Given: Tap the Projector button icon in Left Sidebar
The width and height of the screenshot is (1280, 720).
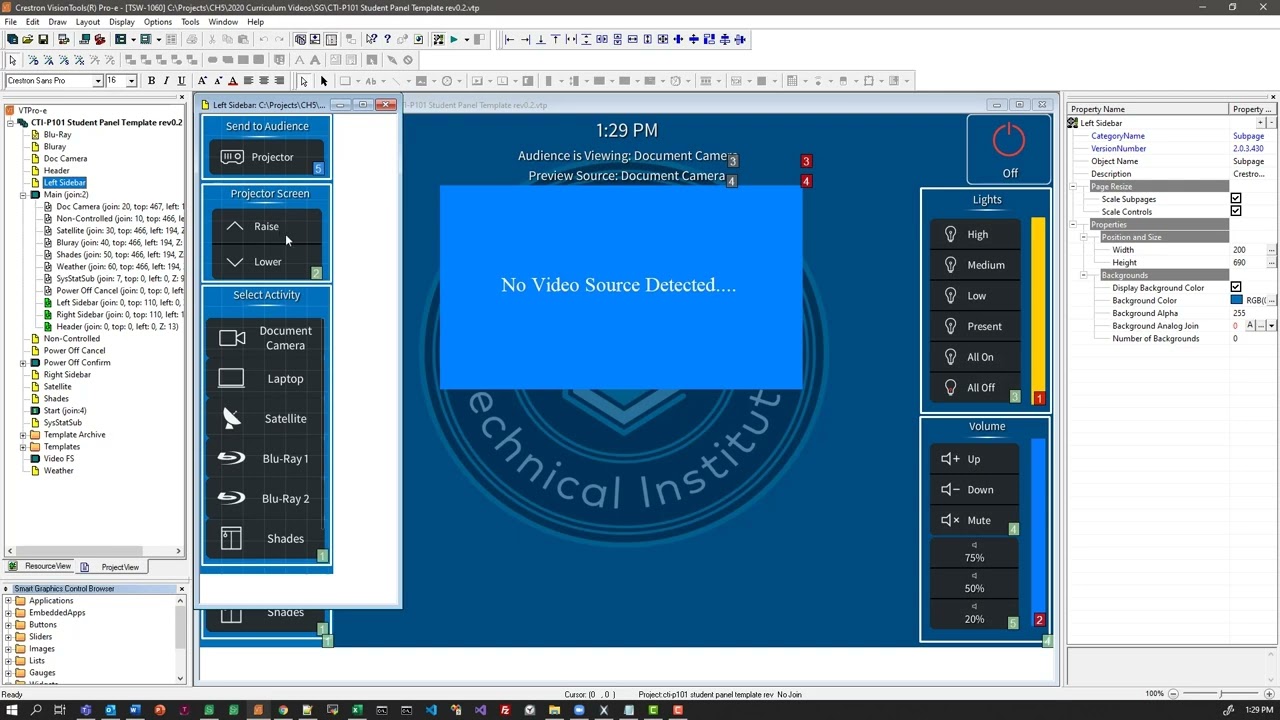Looking at the screenshot, I should (232, 157).
